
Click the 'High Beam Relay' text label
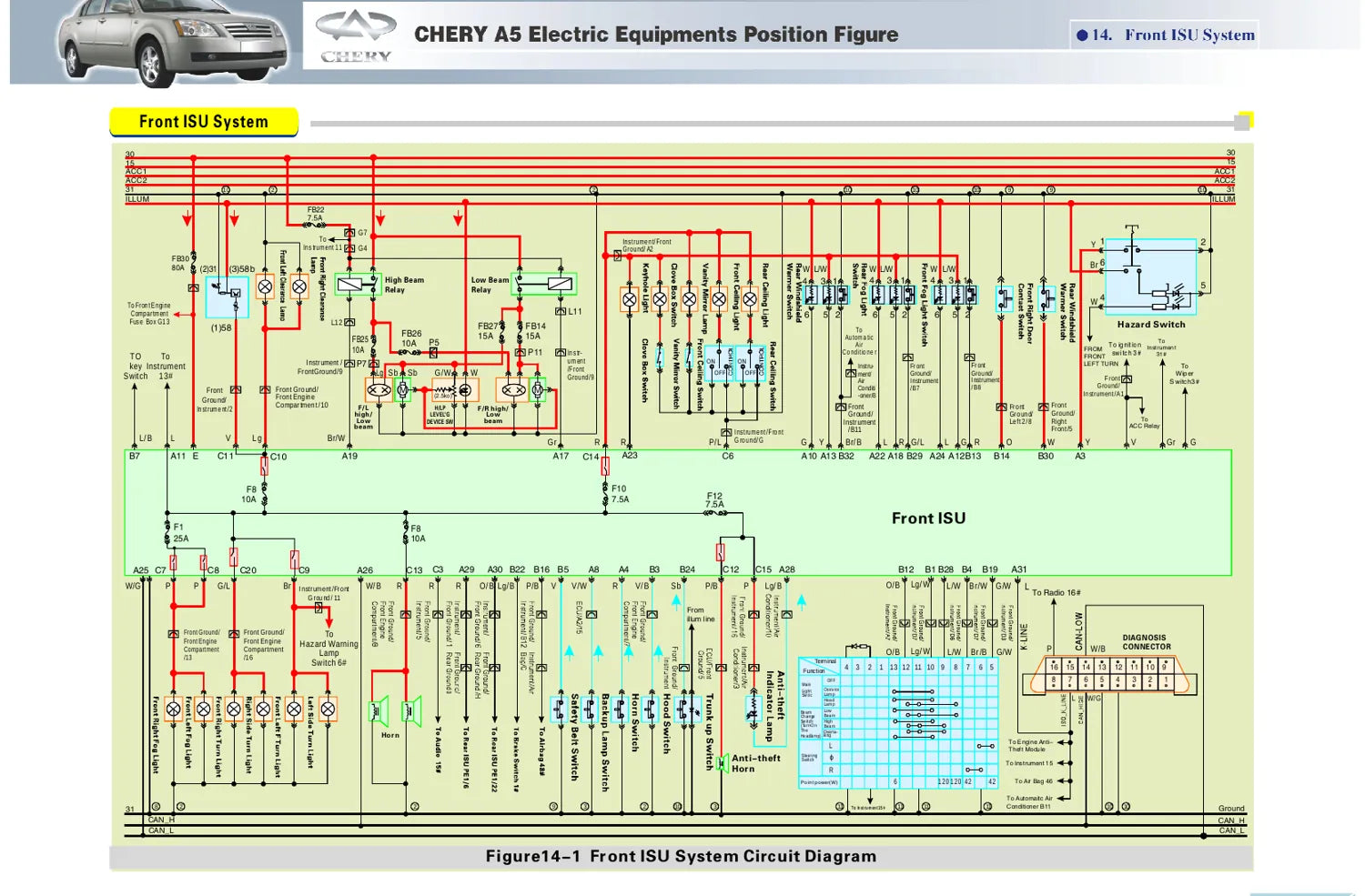404,285
